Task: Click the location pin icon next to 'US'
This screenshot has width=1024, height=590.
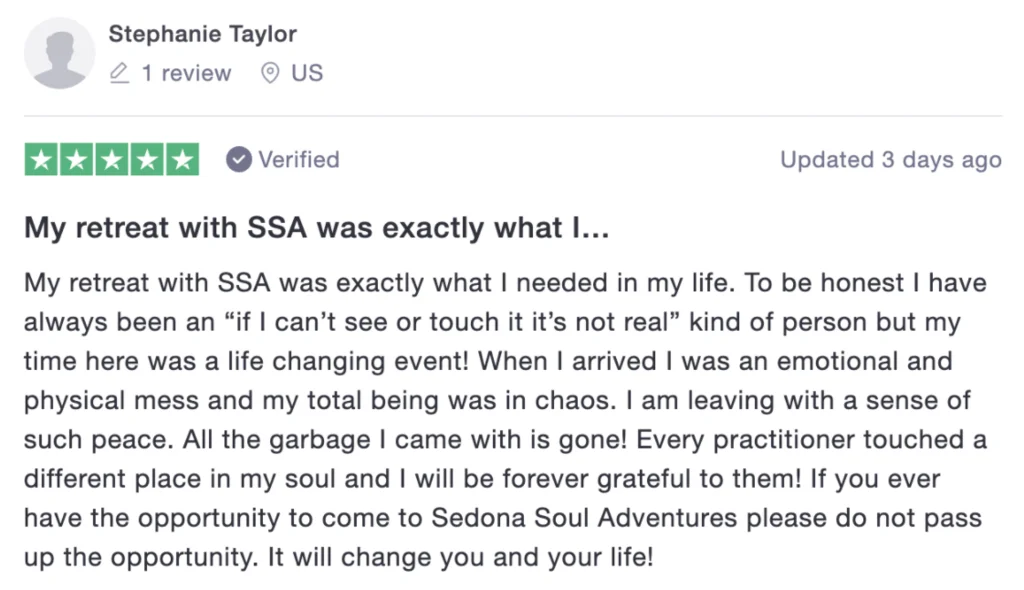Action: tap(268, 72)
